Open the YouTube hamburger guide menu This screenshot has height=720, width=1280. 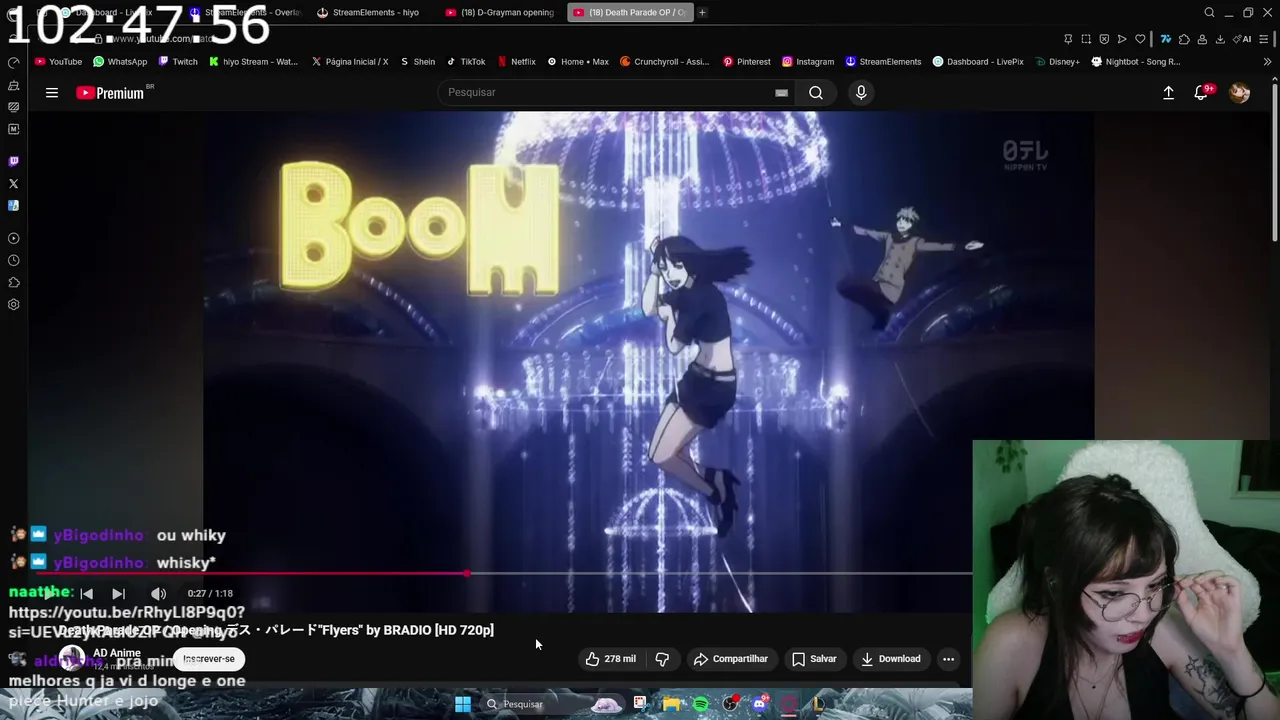click(x=52, y=93)
